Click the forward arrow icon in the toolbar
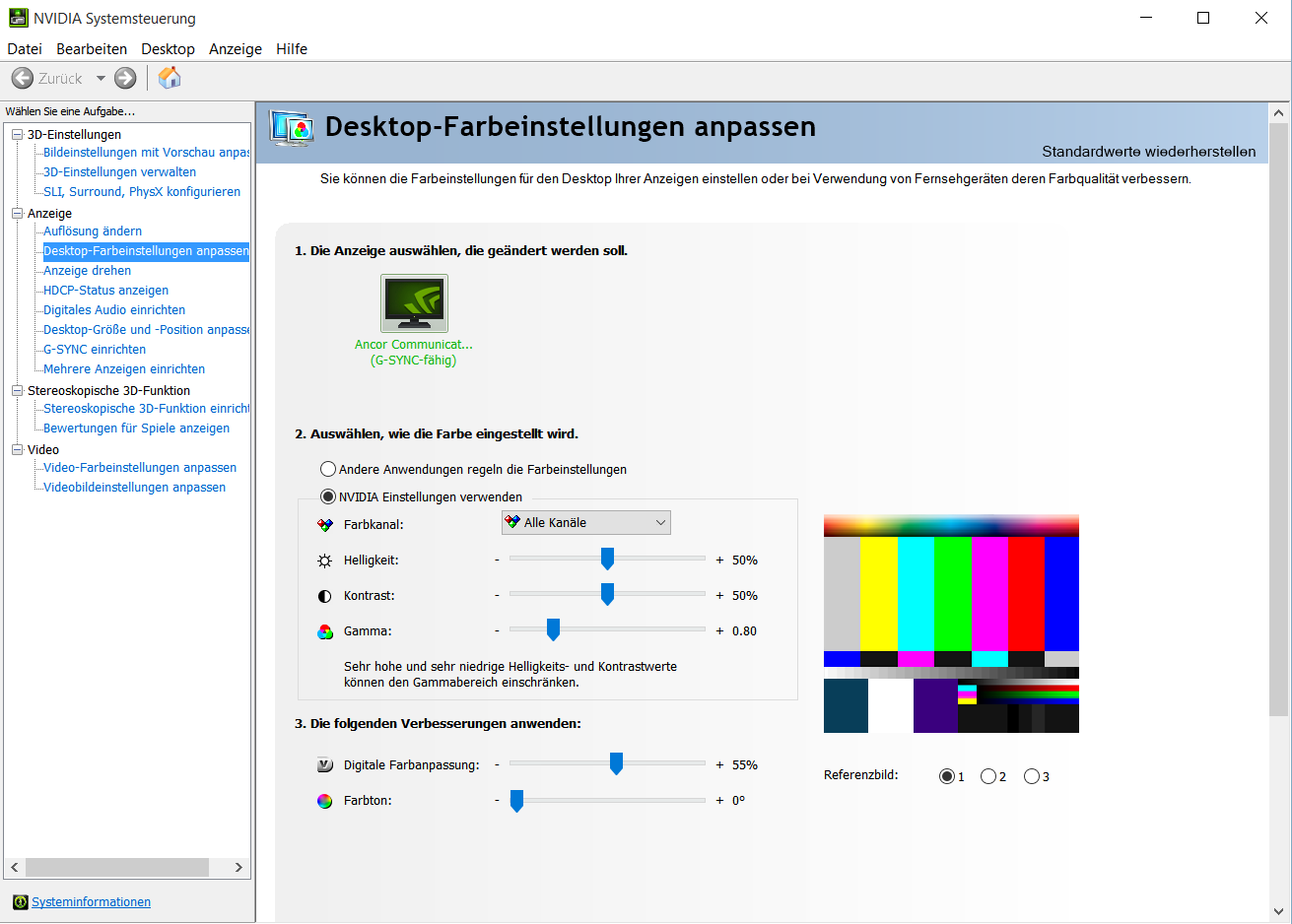The width and height of the screenshot is (1292, 924). [x=125, y=78]
